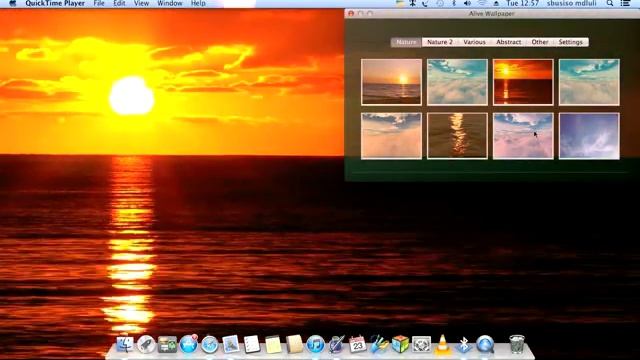Open the colored pencils icon in Dock
The image size is (640, 360).
click(379, 344)
